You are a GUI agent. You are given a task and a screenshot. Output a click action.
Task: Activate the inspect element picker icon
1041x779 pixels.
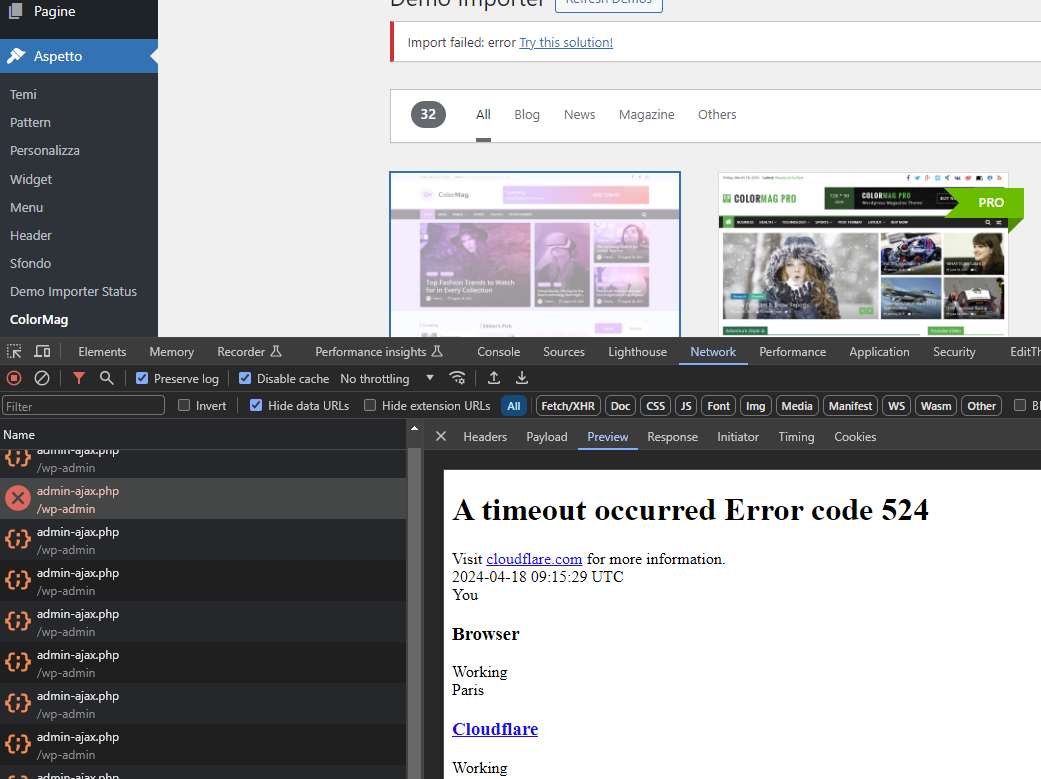tap(14, 351)
